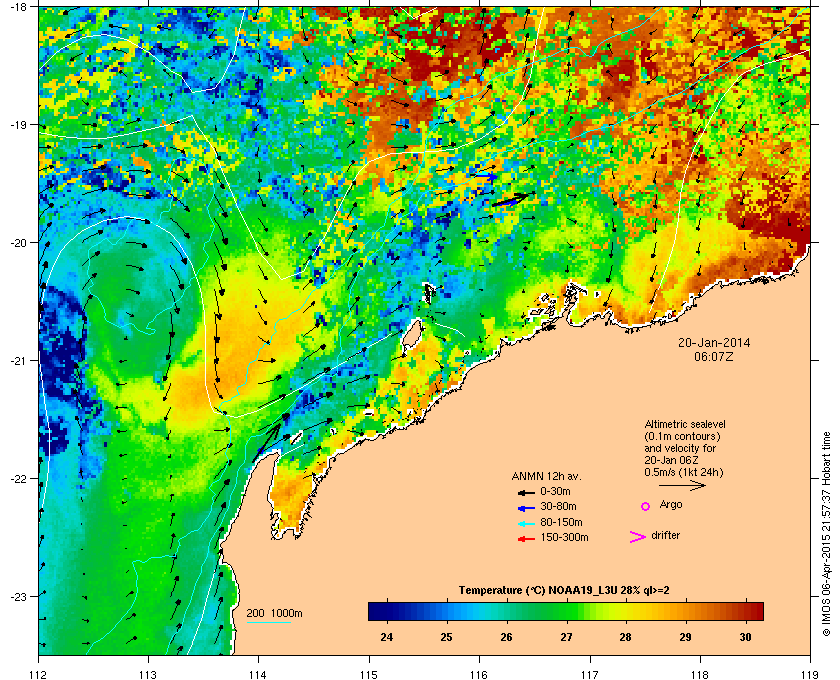Click Barrow Island on the map

coord(411,333)
